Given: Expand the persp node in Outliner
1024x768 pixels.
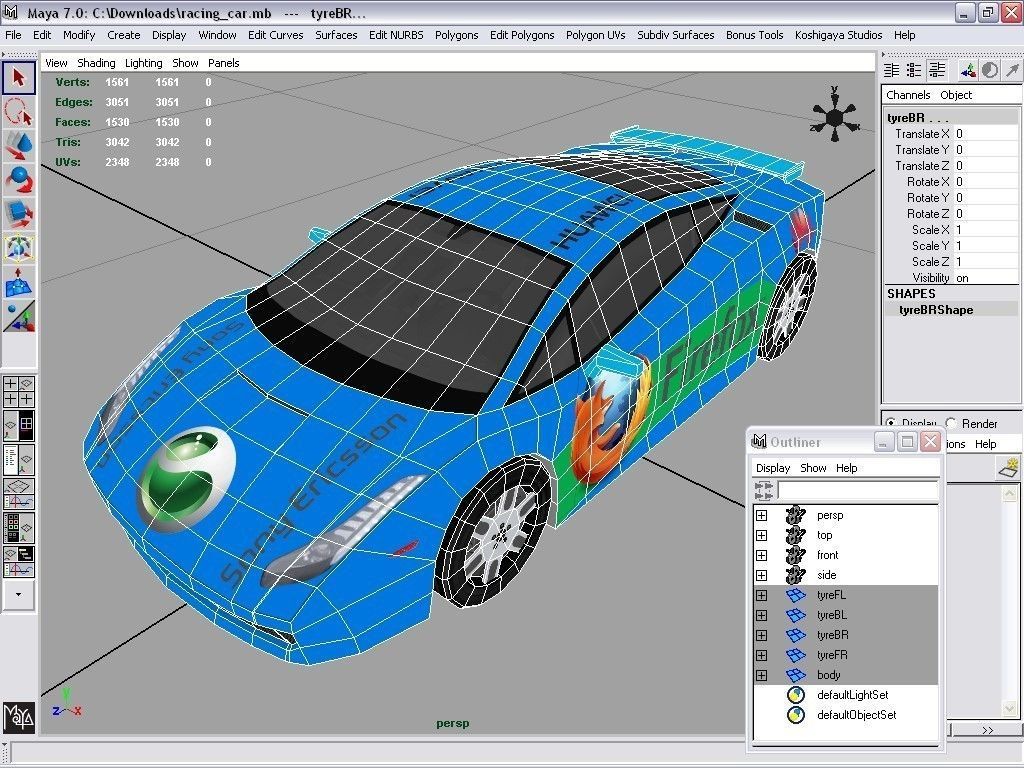Looking at the screenshot, I should pos(761,515).
